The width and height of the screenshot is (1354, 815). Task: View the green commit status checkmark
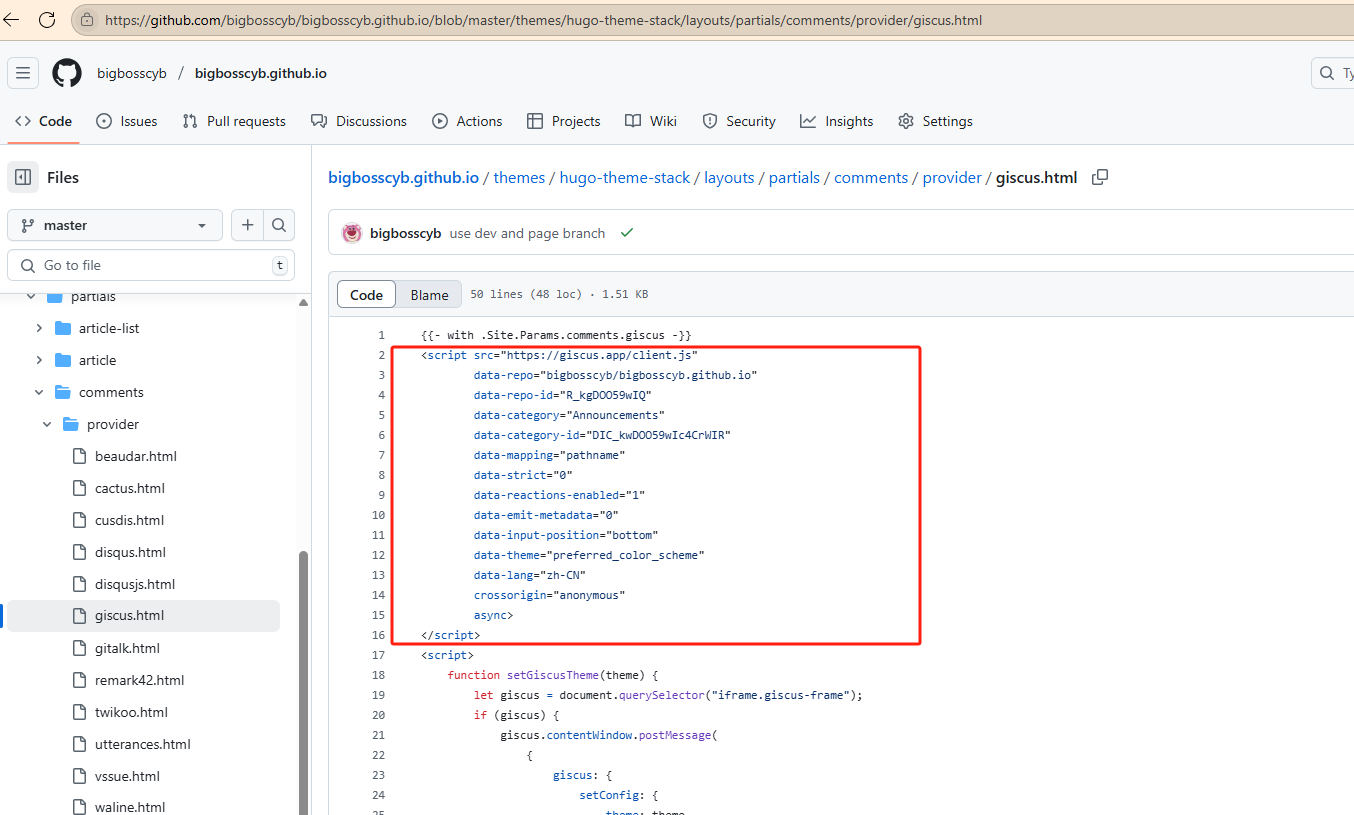[627, 233]
